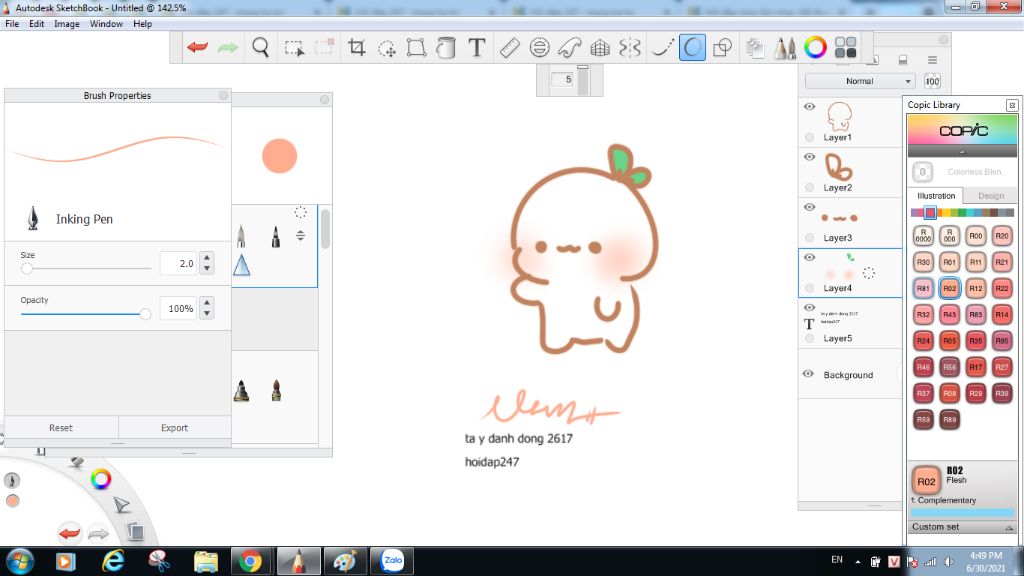Select the Text tool
This screenshot has width=1024, height=576.
[x=477, y=47]
